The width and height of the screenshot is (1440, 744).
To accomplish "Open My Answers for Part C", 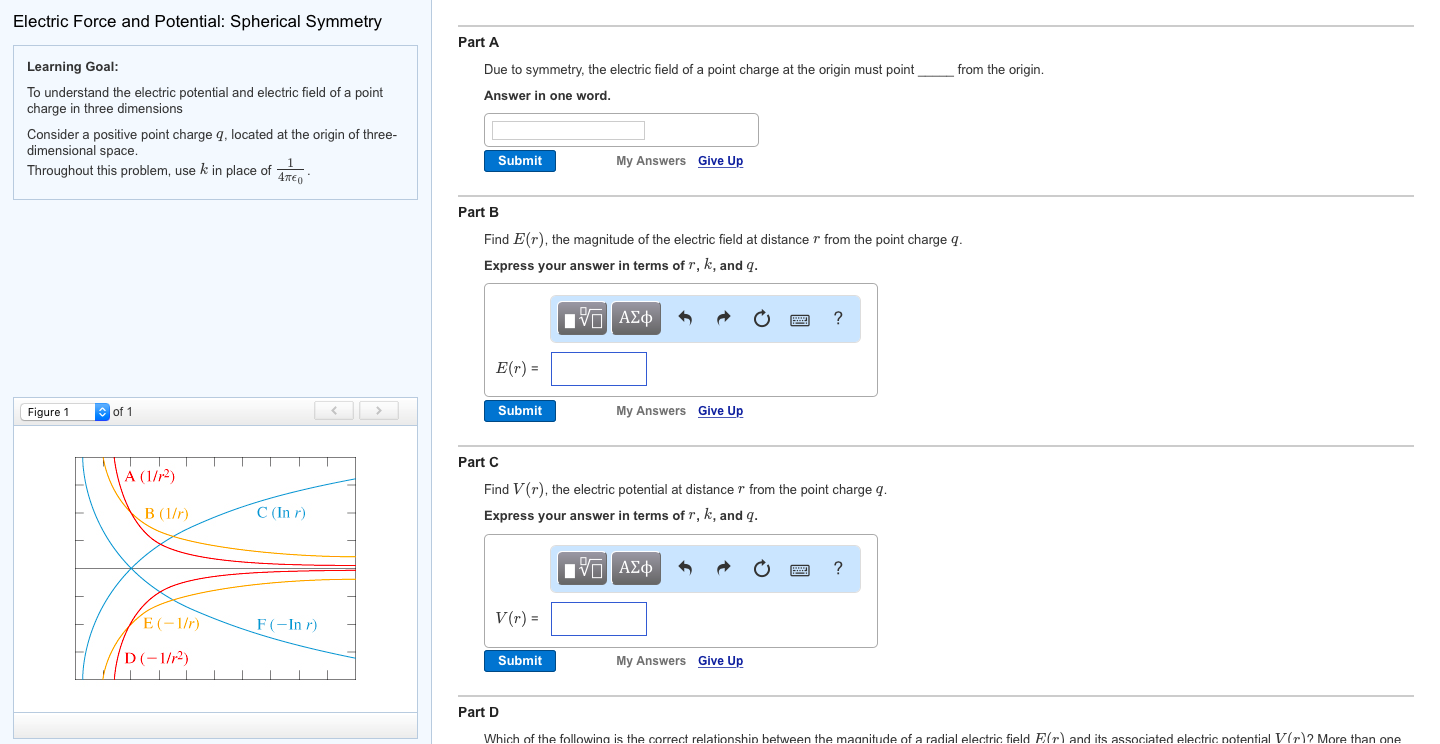I will coord(651,661).
